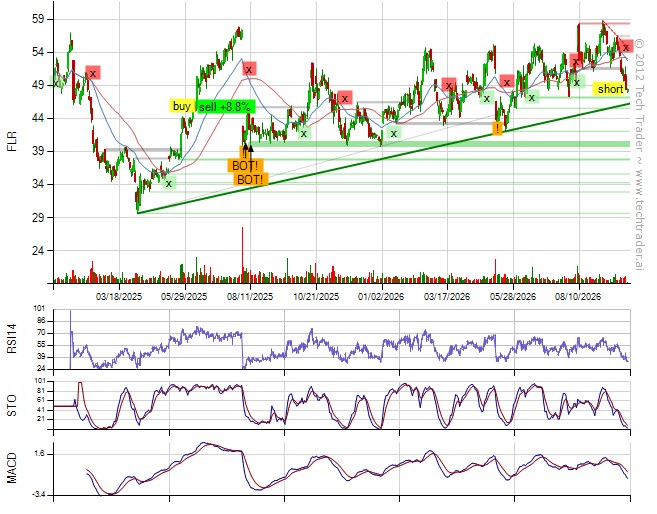The width and height of the screenshot is (657, 514).
Task: Click red x marker above 'sell +8.8%' label
Action: [x=249, y=69]
